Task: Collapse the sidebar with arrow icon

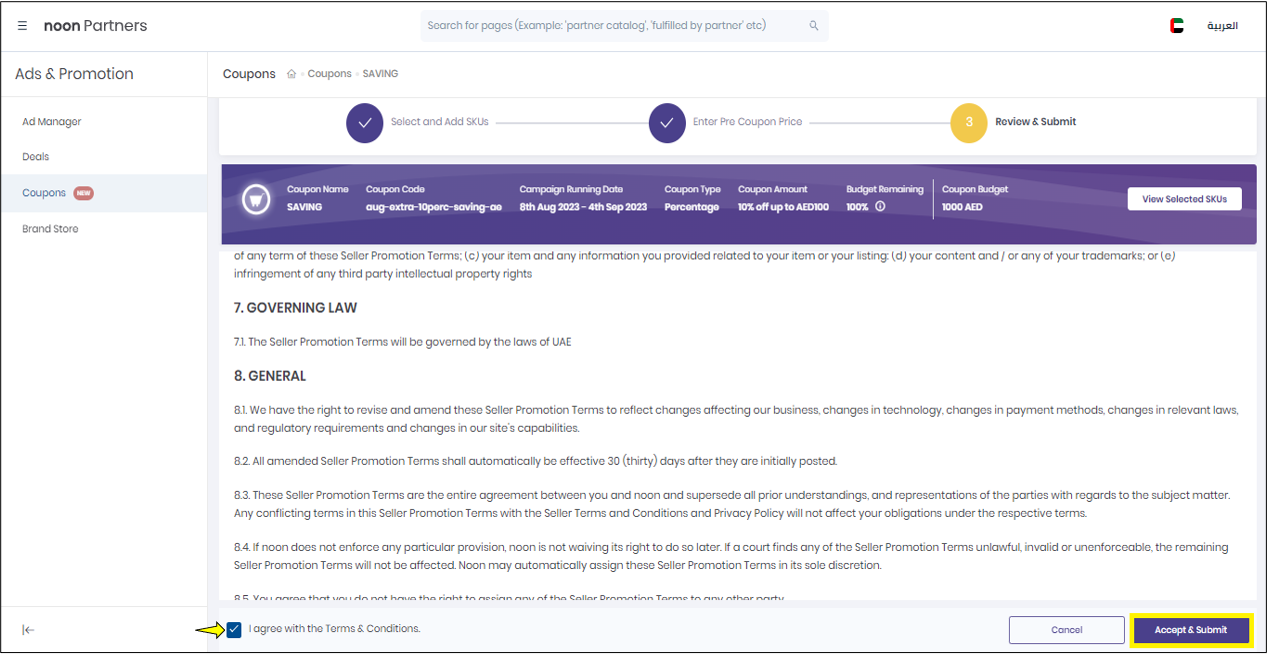Action: pos(28,630)
